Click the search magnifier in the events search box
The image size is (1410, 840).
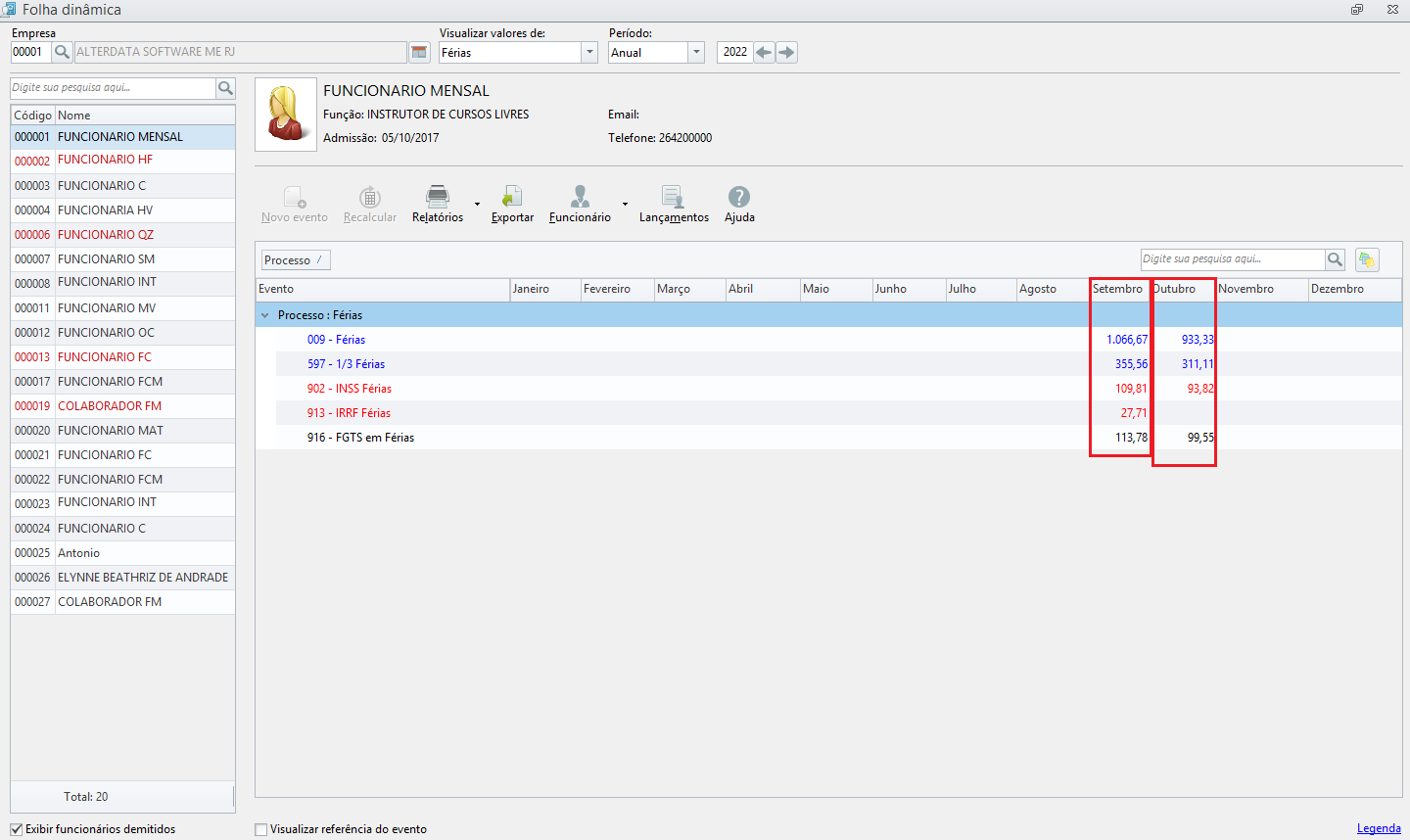pyautogui.click(x=1335, y=259)
